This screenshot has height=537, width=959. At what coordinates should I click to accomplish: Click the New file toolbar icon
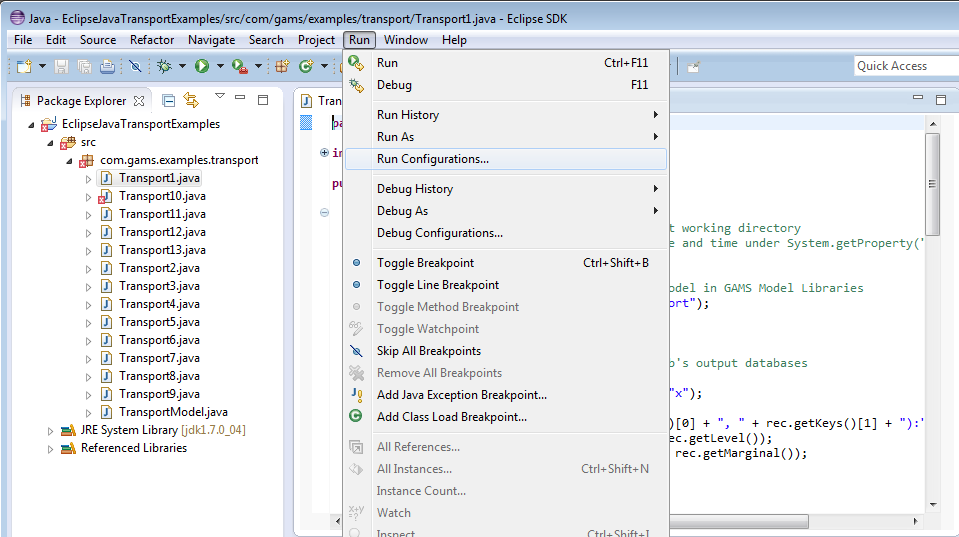tap(23, 66)
